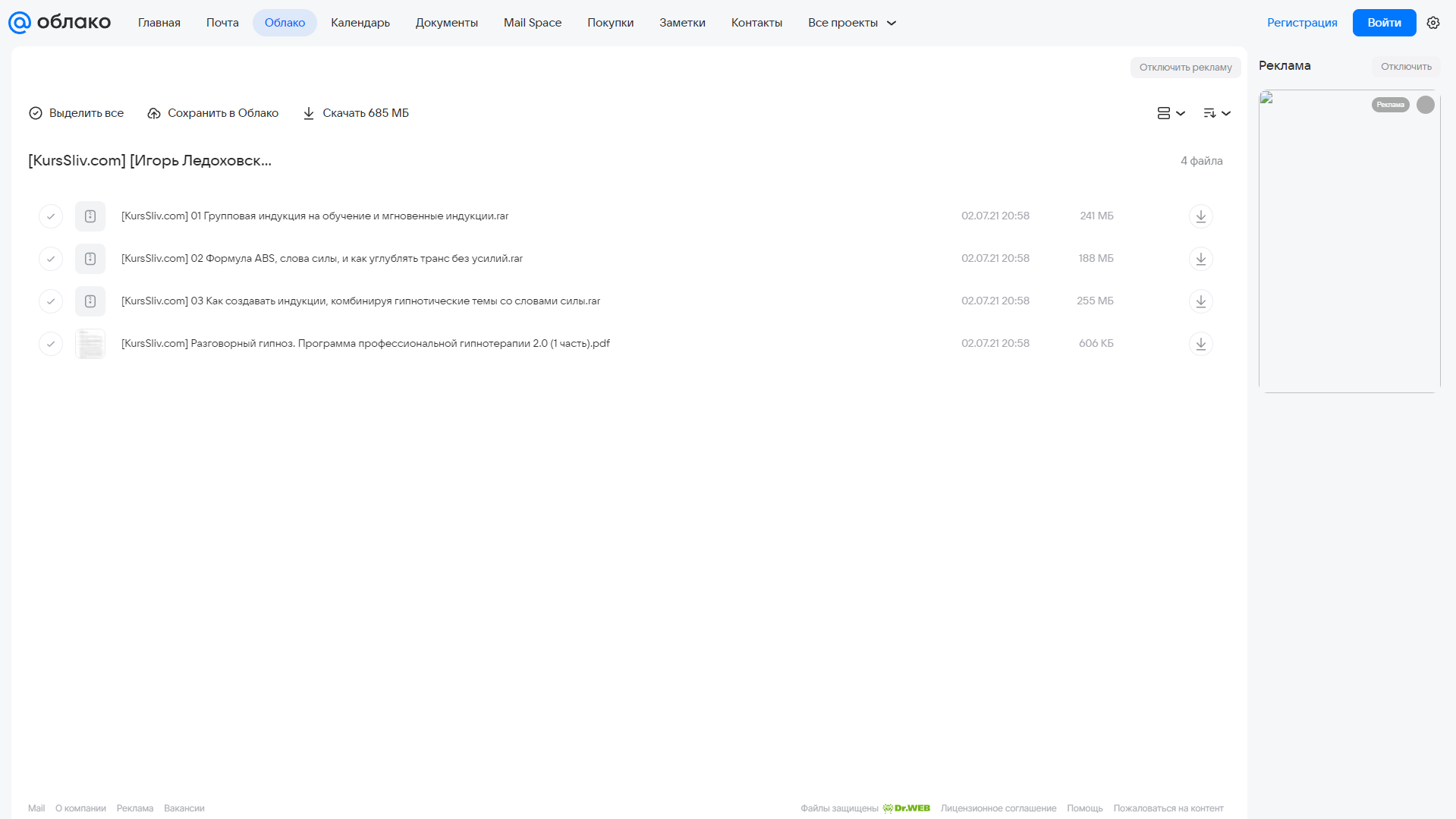Click the Облако logo icon
Image resolution: width=1456 pixels, height=819 pixels.
coord(20,23)
